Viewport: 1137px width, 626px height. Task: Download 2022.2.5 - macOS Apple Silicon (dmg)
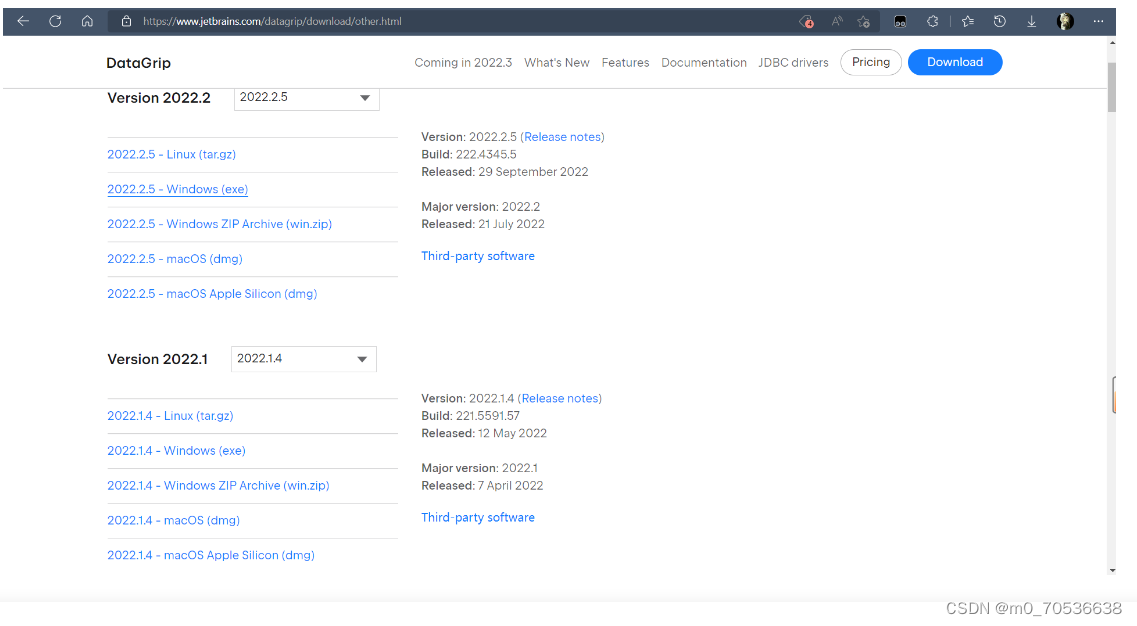pyautogui.click(x=212, y=294)
